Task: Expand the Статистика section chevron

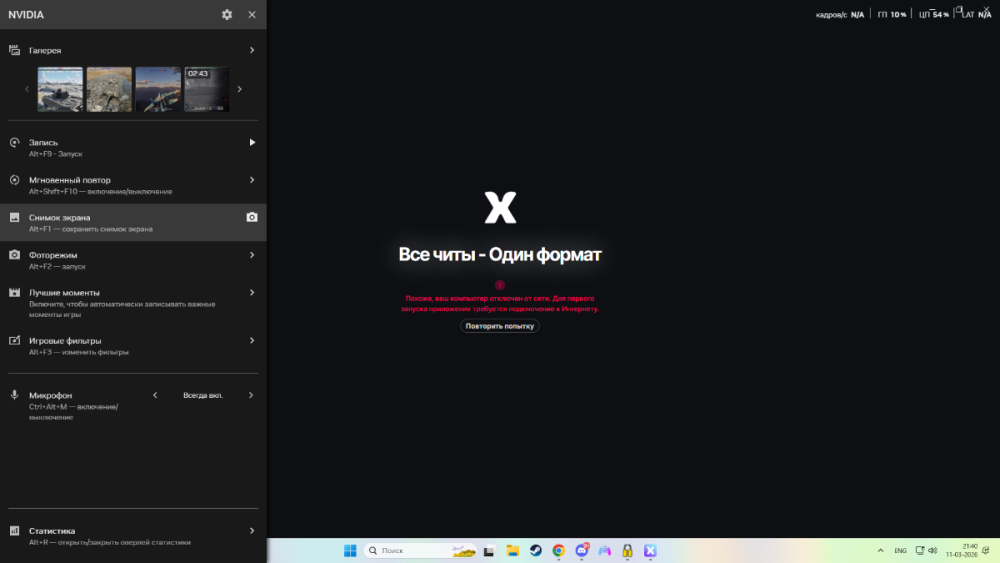Action: [251, 531]
